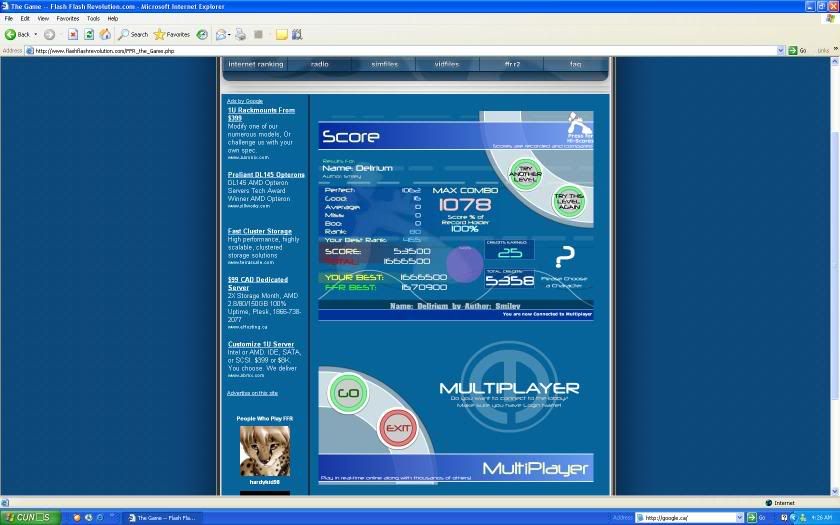
Task: Click the green GO multiplayer button
Action: coord(348,392)
